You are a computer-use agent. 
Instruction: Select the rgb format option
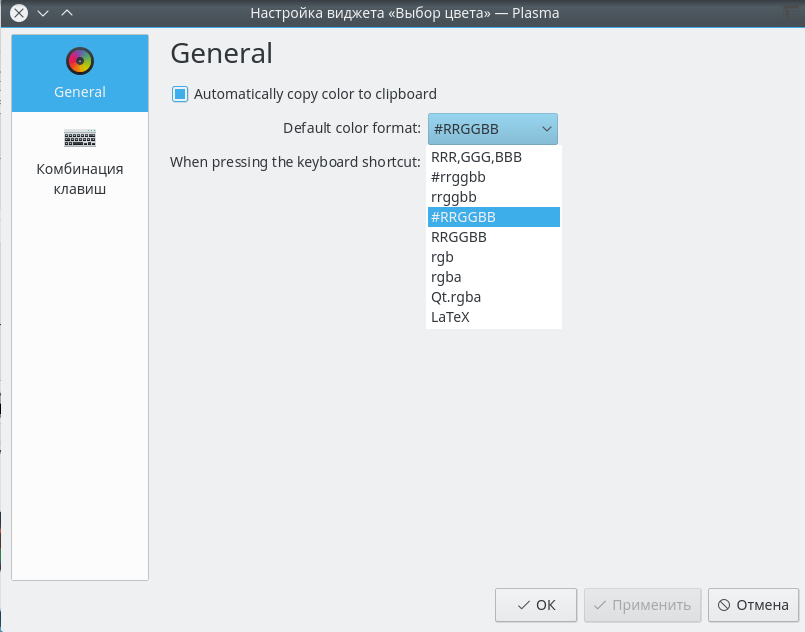tap(493, 257)
